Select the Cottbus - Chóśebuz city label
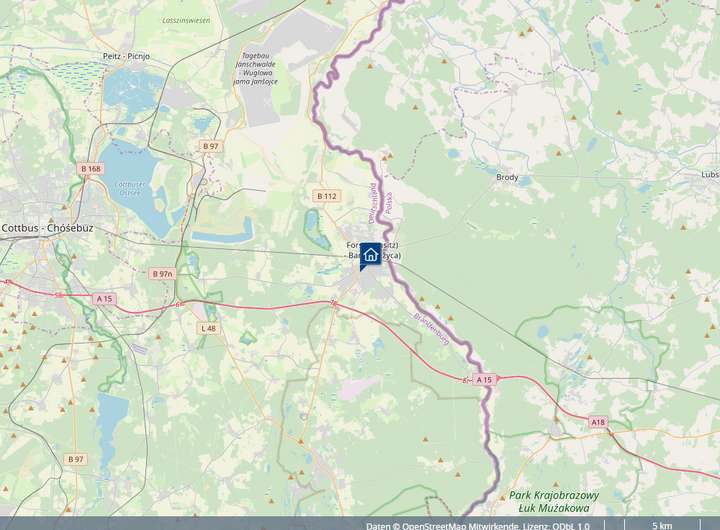 click(48, 228)
